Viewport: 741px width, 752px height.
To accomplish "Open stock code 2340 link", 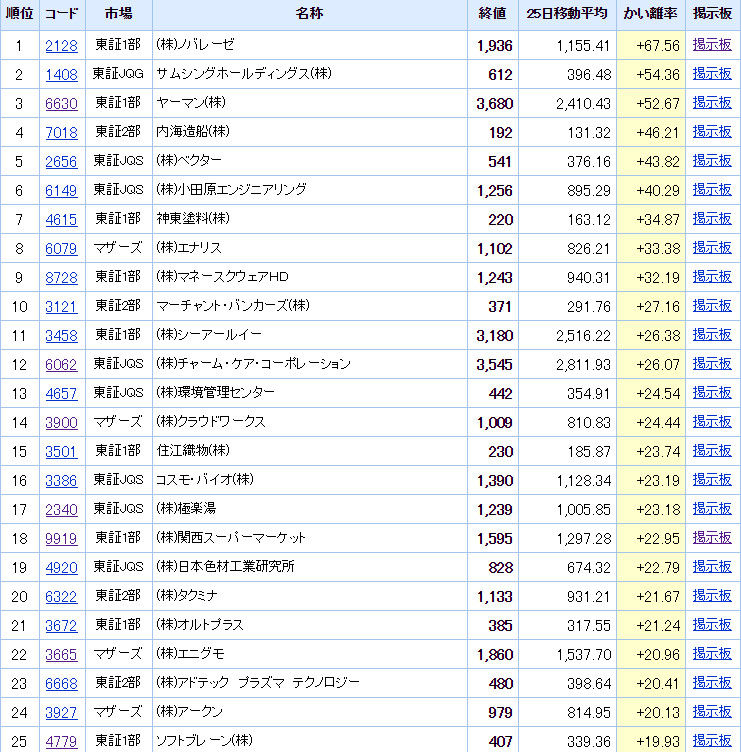I will (x=61, y=510).
